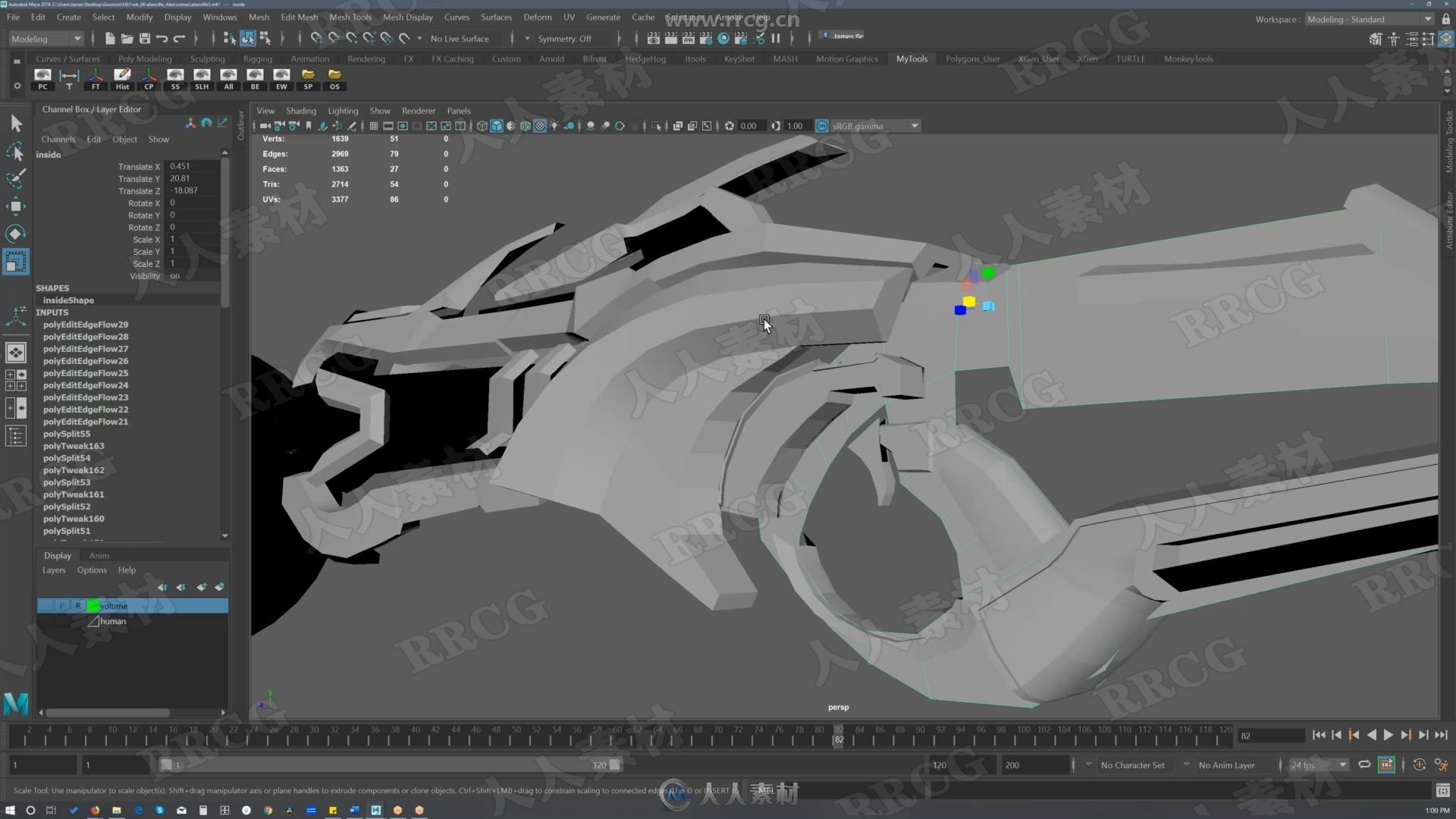Image resolution: width=1456 pixels, height=819 pixels.
Task: Open the Edit Mesh menu
Action: (299, 17)
